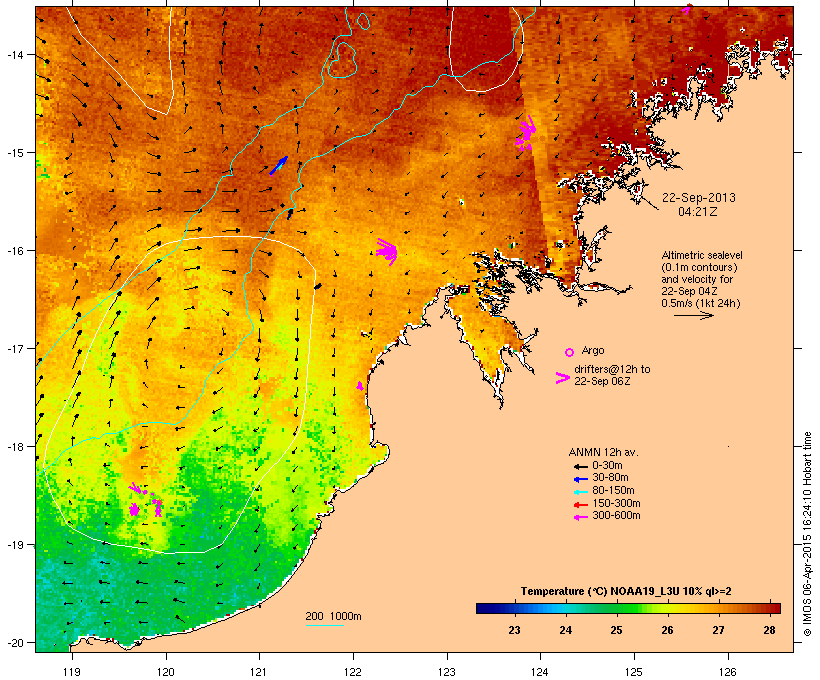Image resolution: width=820 pixels, height=680 pixels.
Task: Click the 126 longitude axis label
Action: click(x=727, y=672)
